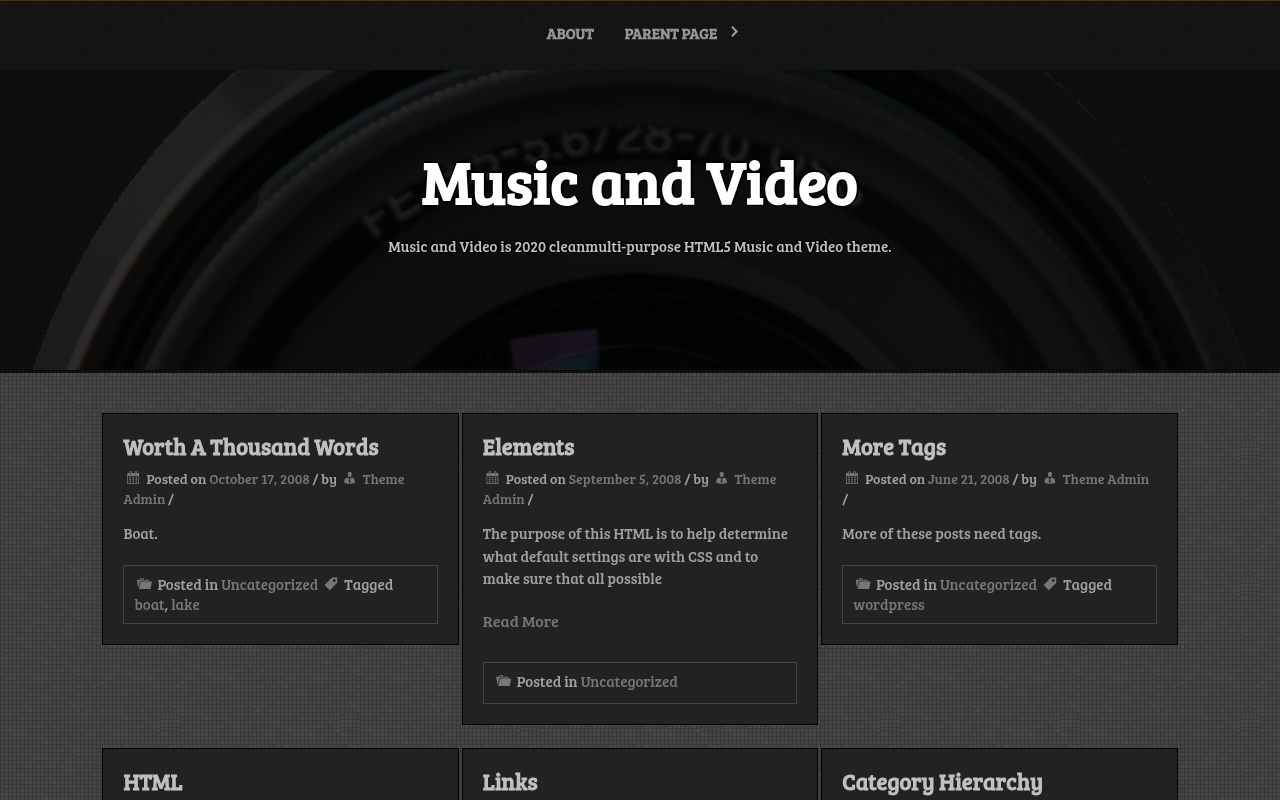Click tag icon in Worth A Thousand Words post
The image size is (1280, 800).
[331, 583]
